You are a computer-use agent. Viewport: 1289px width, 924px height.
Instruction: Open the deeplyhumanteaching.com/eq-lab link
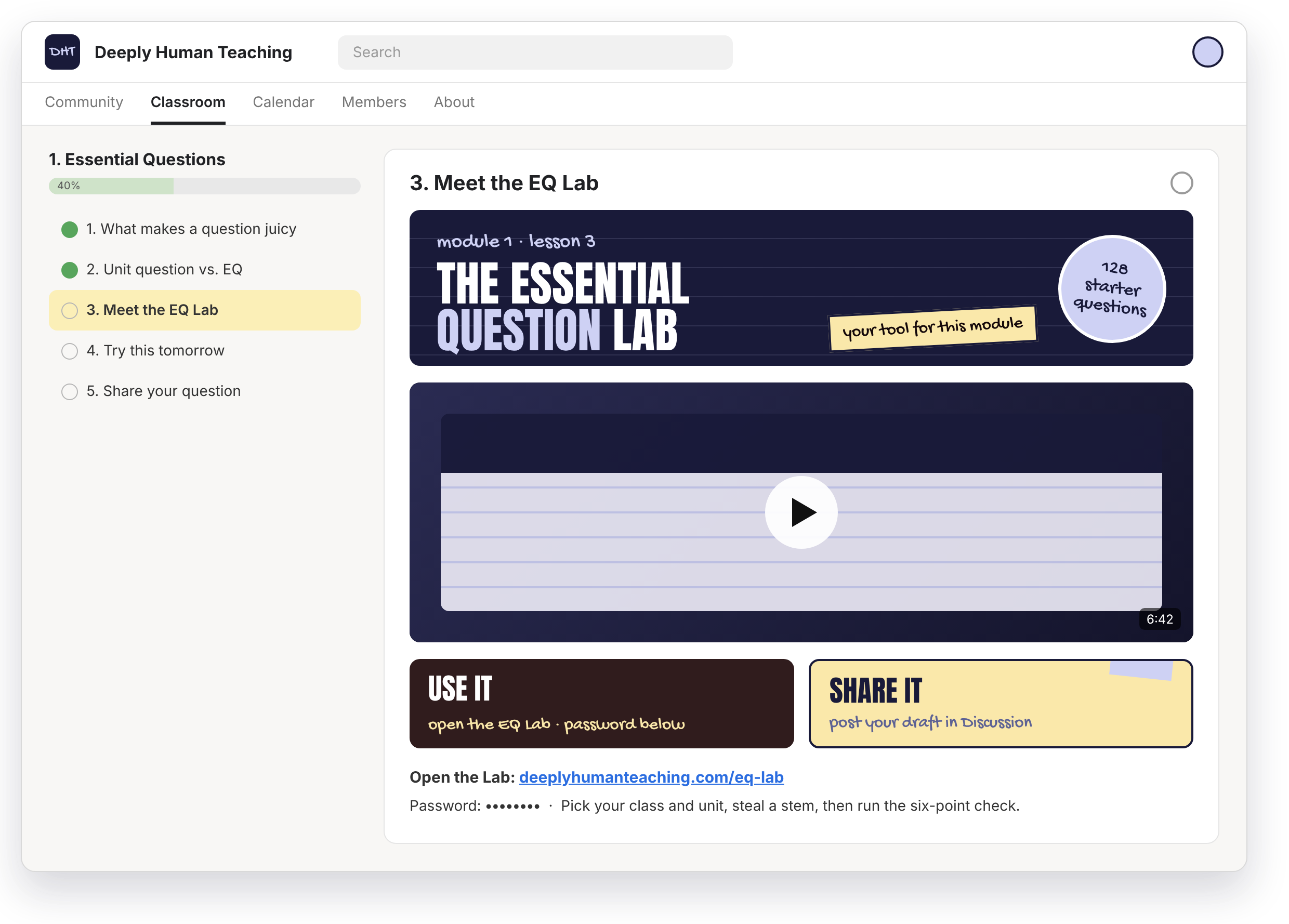tap(651, 776)
